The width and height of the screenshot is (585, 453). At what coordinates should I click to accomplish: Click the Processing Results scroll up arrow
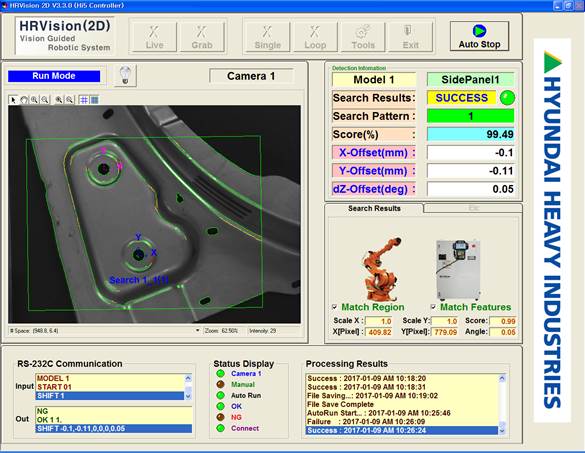502,378
